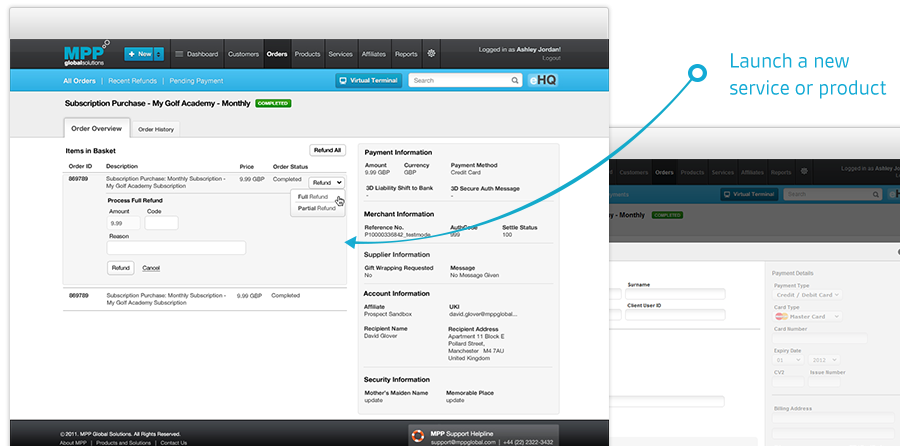The image size is (900, 446).
Task: Expand the New button dropdown arrow
Action: [x=158, y=54]
